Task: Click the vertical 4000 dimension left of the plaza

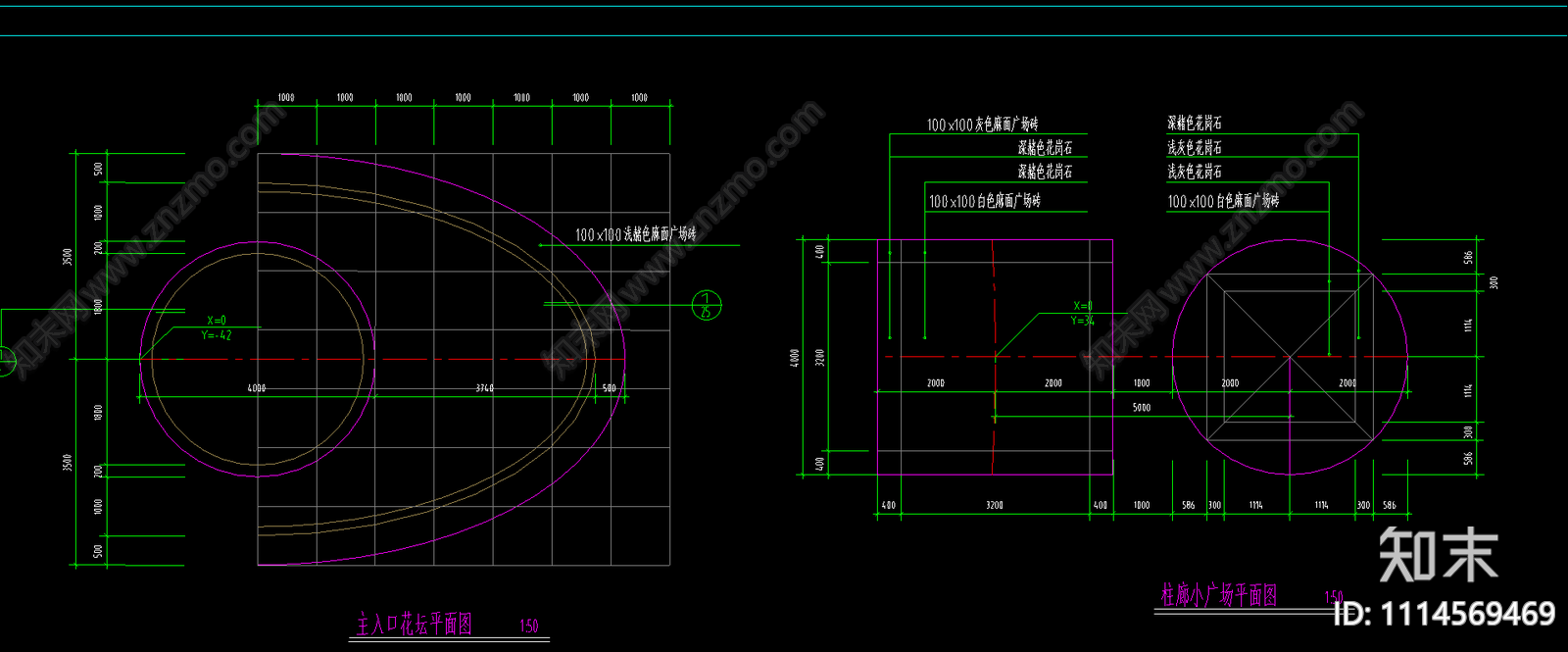Action: click(795, 358)
